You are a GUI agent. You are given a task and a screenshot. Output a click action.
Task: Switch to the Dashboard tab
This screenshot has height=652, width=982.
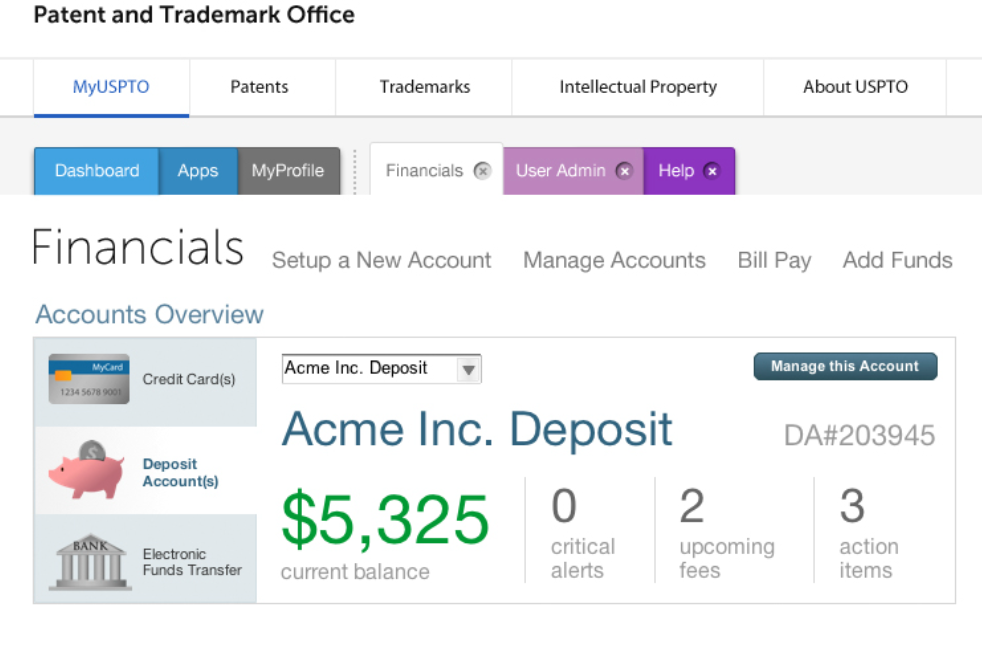(x=97, y=171)
